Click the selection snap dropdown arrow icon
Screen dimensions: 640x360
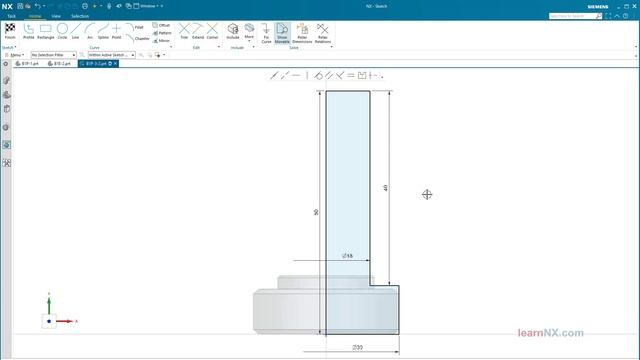[x=164, y=55]
